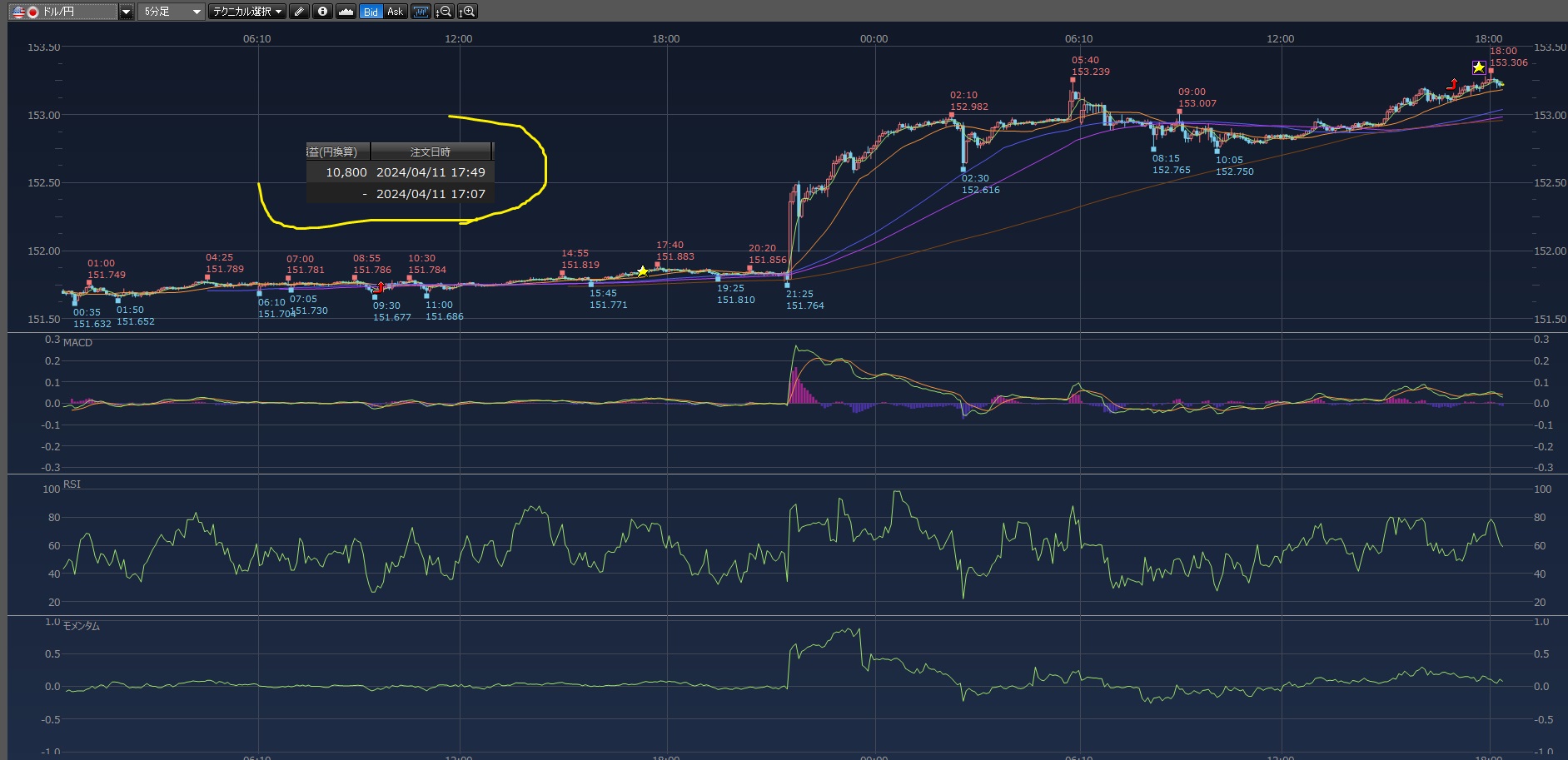Click the yellow star marker at 18:00 peak
The height and width of the screenshot is (760, 1568).
click(x=1478, y=67)
